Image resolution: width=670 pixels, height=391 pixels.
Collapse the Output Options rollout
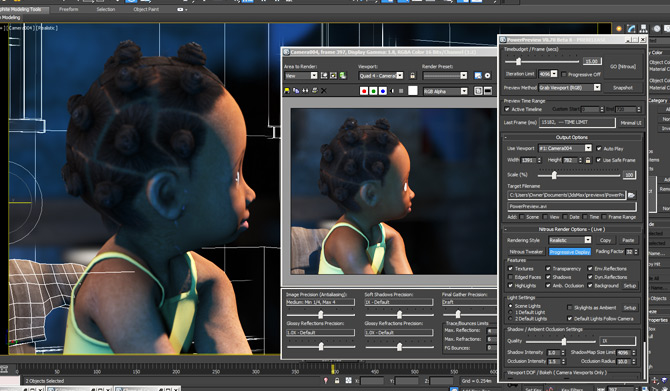(572, 138)
